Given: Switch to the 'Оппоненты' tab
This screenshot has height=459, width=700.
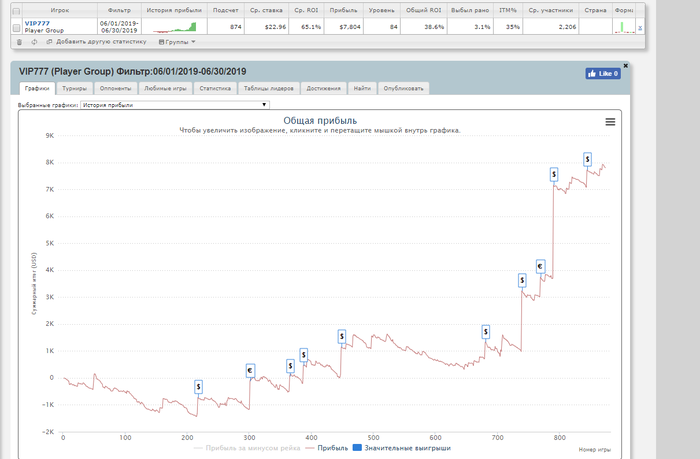Looking at the screenshot, I should [x=116, y=88].
